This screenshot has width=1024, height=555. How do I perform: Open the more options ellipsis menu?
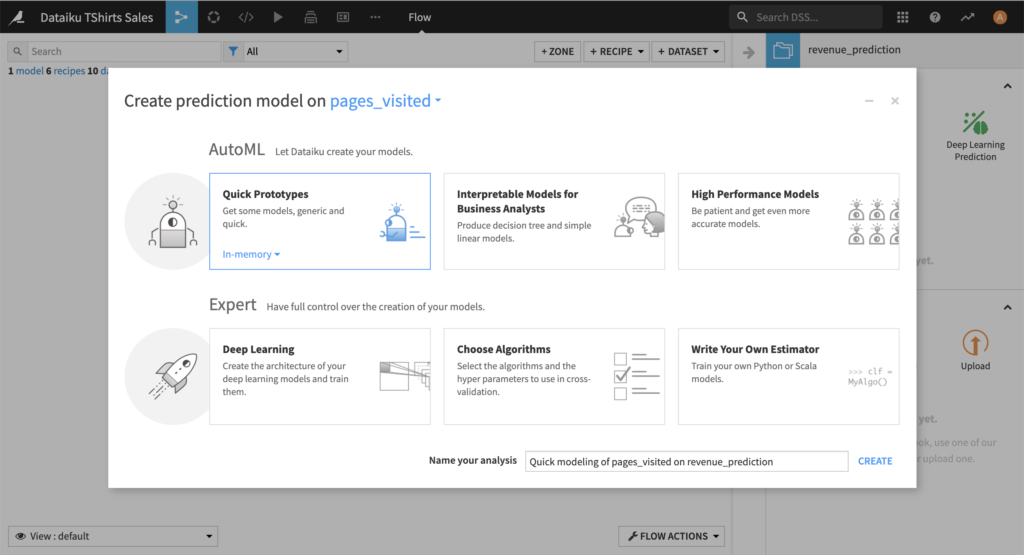[x=375, y=17]
